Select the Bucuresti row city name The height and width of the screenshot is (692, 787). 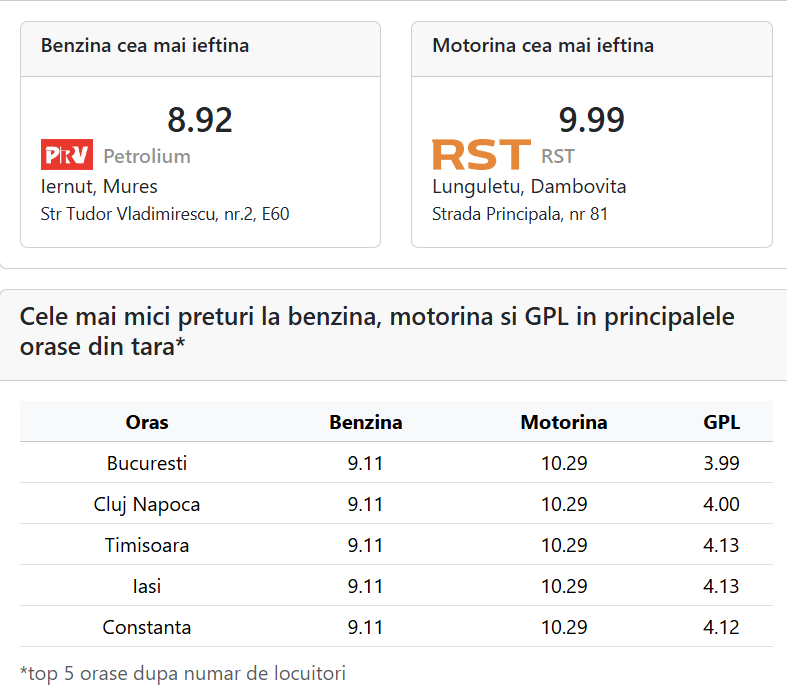(x=147, y=463)
